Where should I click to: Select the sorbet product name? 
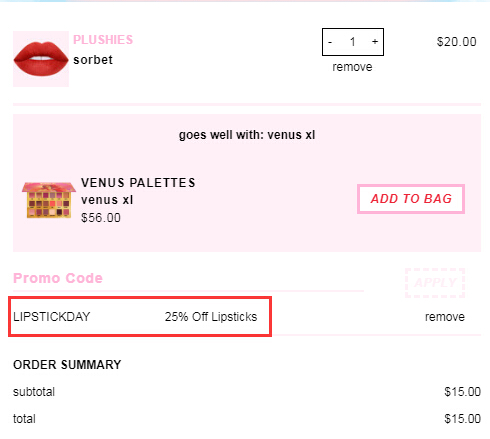pos(93,60)
